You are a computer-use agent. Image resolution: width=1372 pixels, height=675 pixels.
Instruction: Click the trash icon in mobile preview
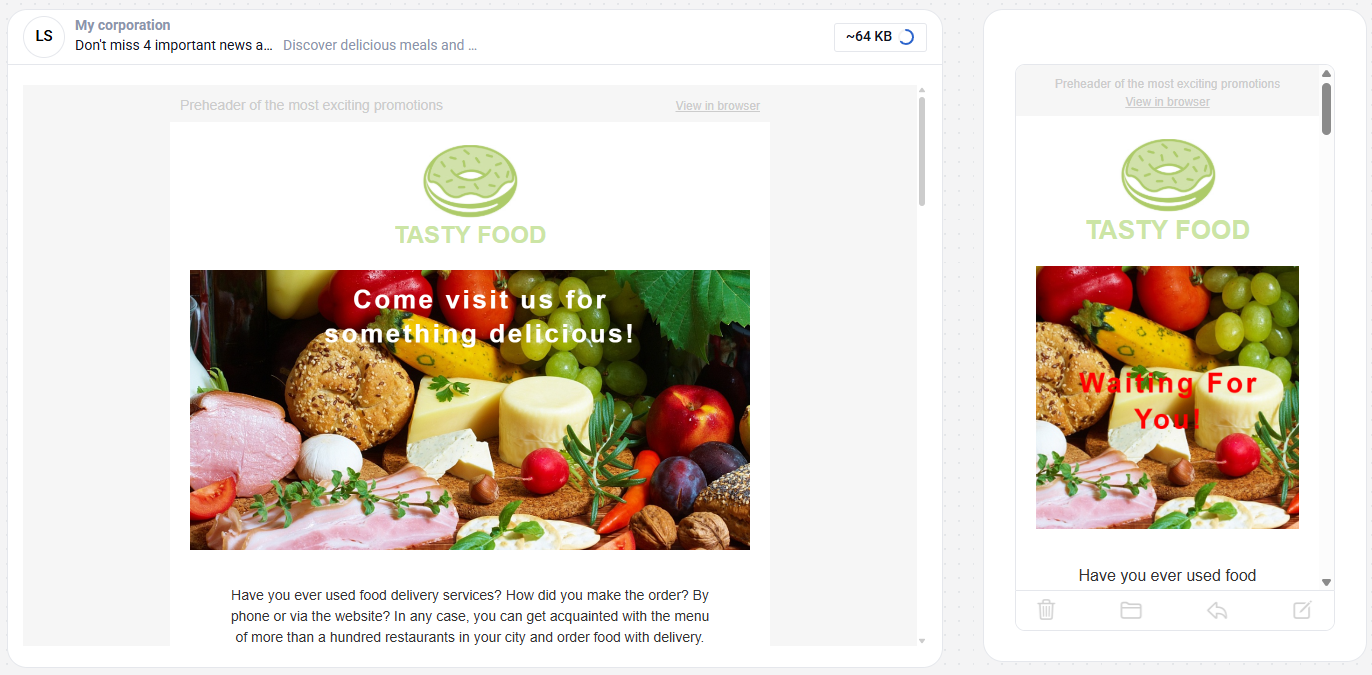coord(1046,610)
